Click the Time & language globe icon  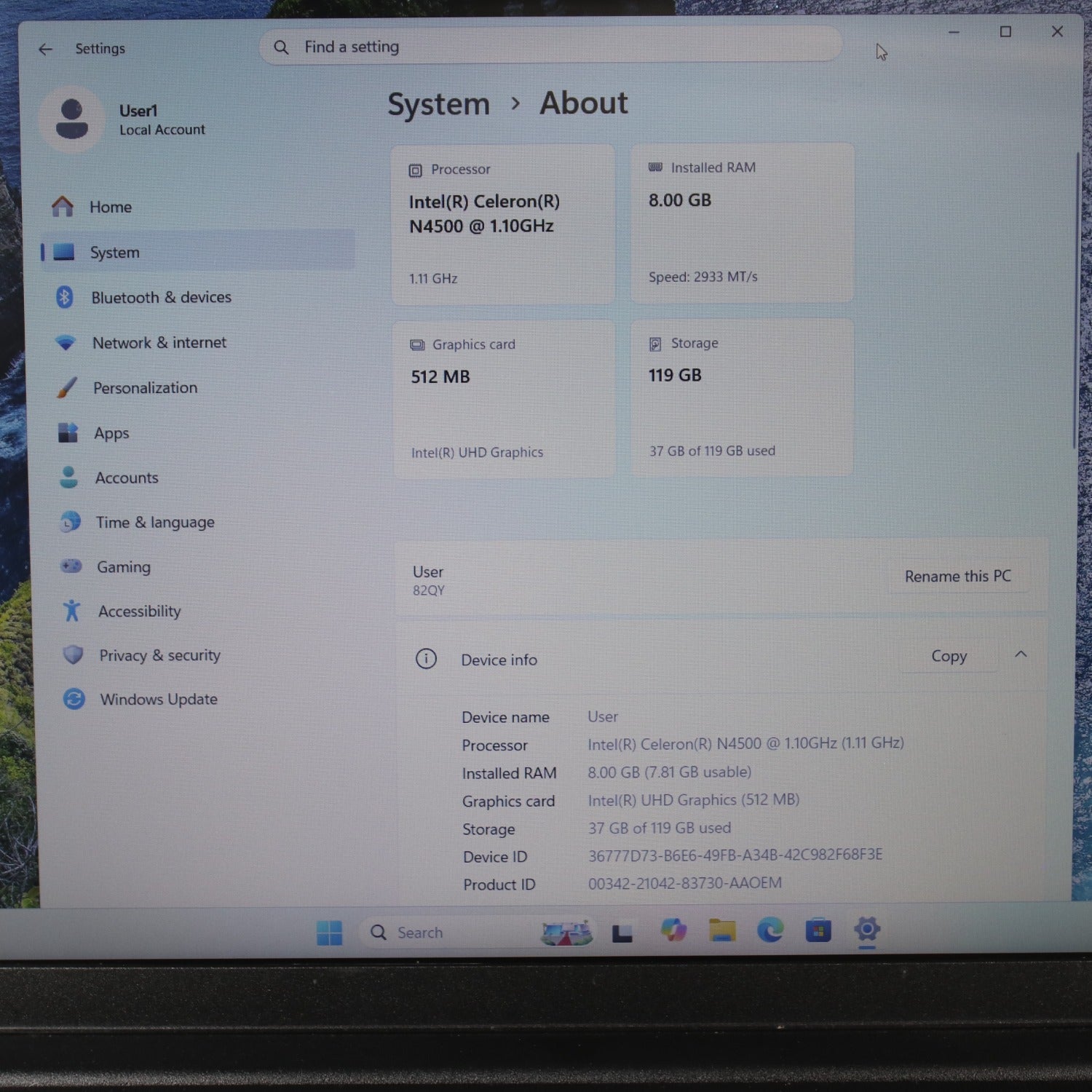pos(70,522)
